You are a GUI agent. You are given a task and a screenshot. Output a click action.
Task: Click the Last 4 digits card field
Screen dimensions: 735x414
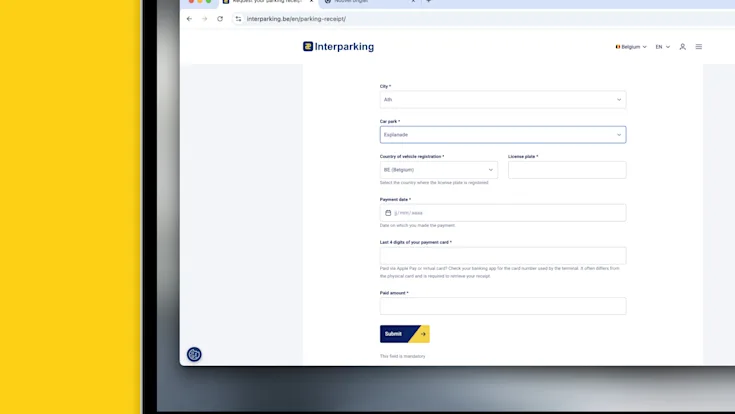(502, 256)
